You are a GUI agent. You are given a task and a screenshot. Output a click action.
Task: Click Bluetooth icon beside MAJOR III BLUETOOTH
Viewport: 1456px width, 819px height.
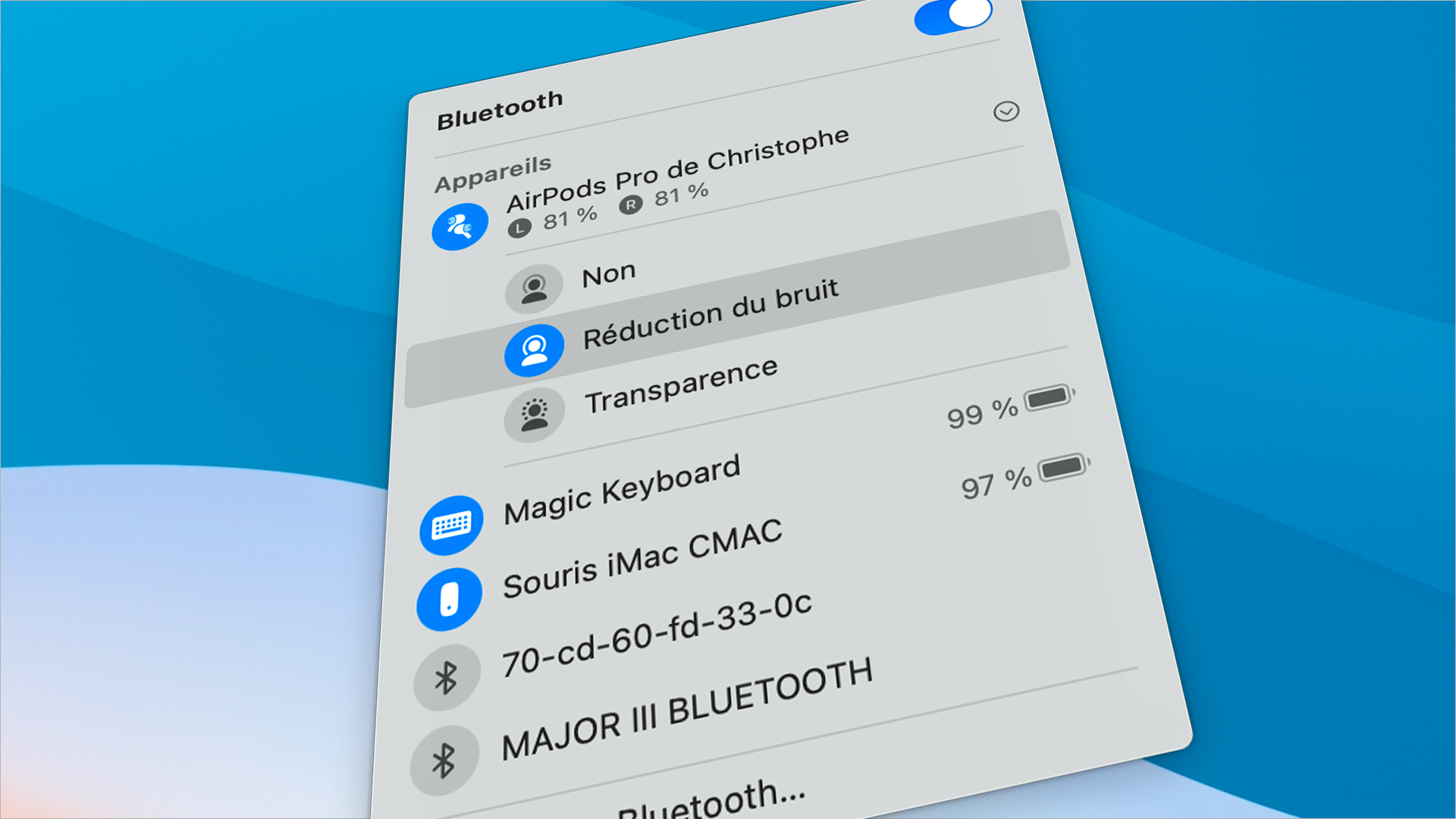(444, 761)
